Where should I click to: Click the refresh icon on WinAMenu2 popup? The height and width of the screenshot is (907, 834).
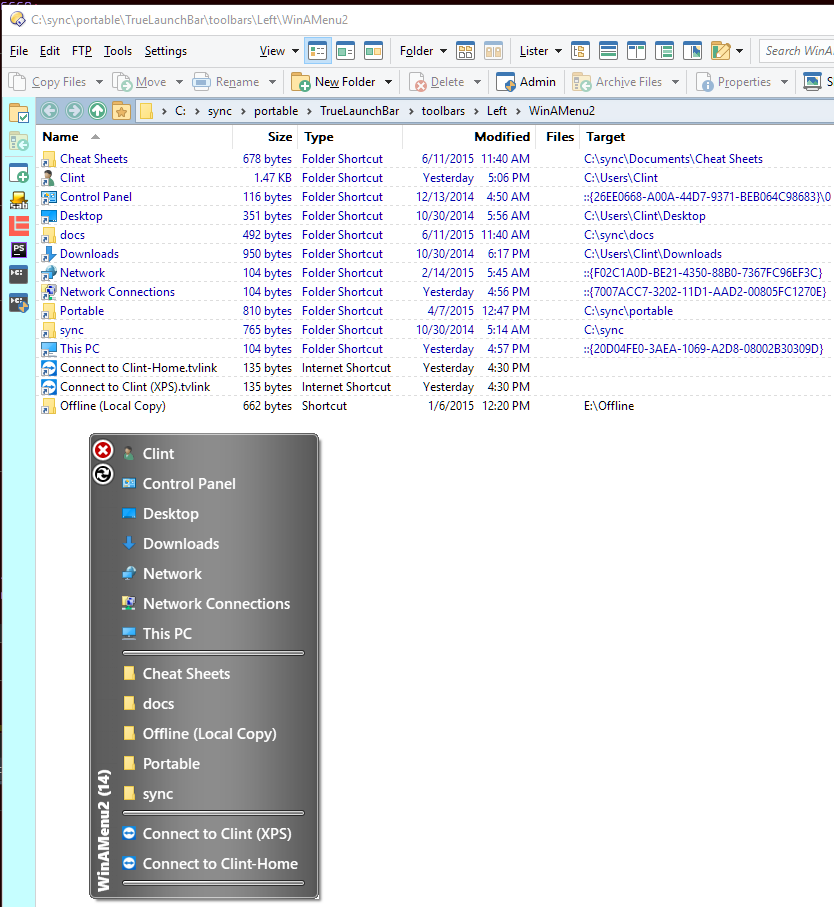coord(103,474)
